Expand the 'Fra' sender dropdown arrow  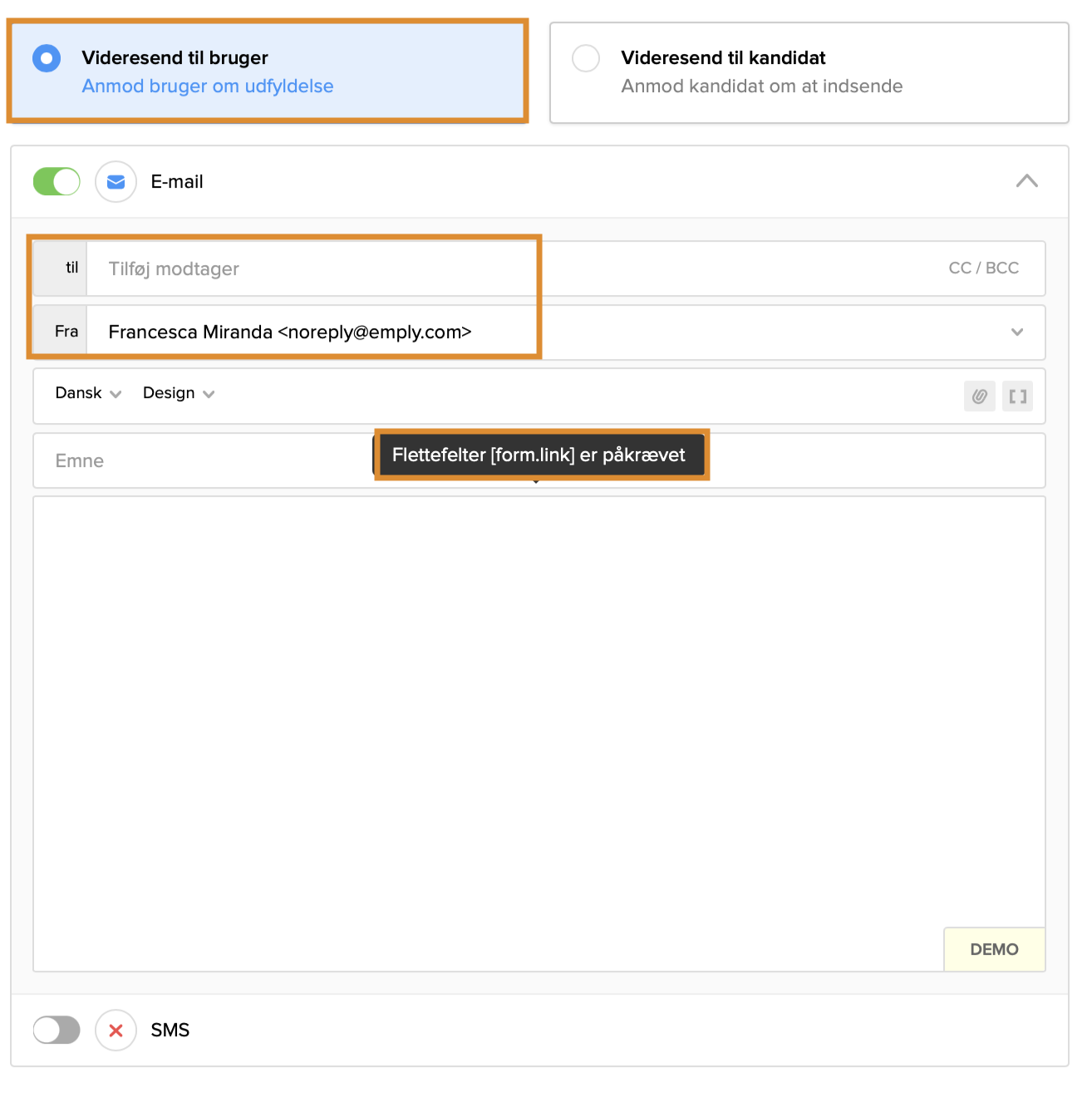point(1016,332)
